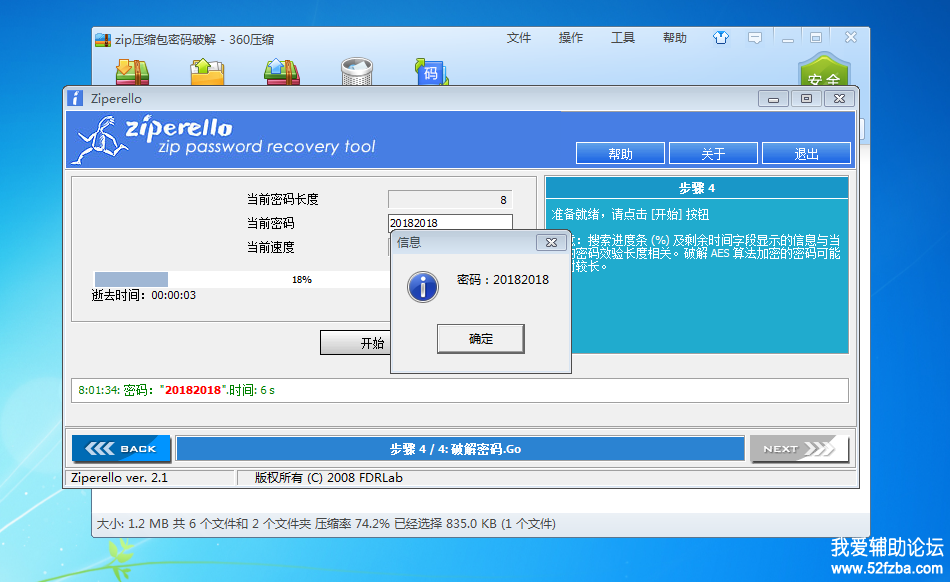
Task: Click the Ziperello ver. 2.1 status text
Action: (119, 478)
